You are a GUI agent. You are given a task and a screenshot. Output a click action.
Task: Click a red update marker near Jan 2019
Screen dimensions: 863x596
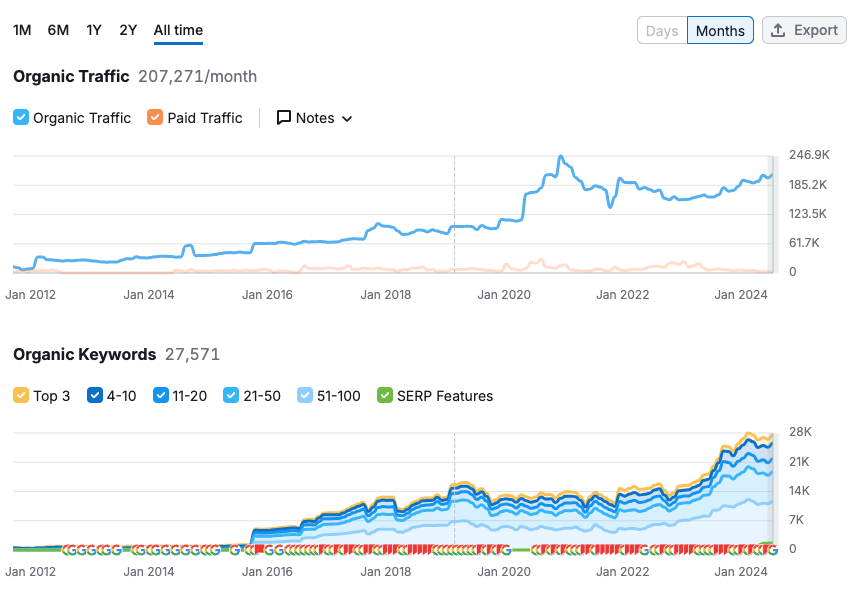(x=445, y=549)
